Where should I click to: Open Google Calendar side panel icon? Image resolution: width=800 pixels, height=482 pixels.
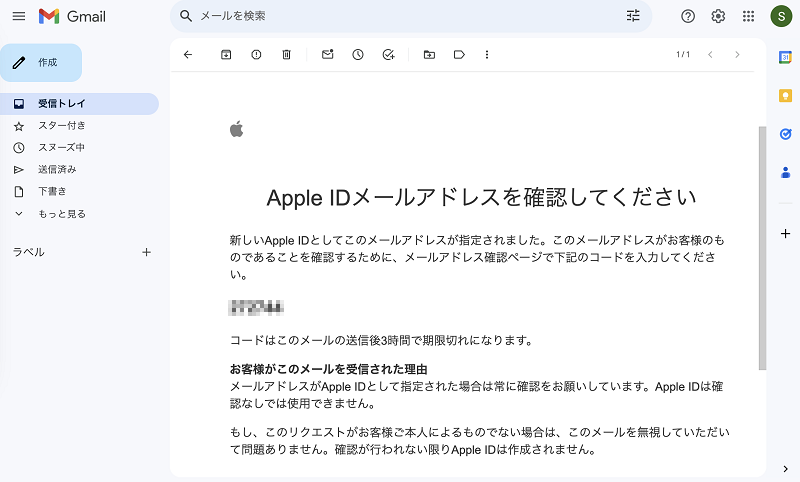point(785,57)
